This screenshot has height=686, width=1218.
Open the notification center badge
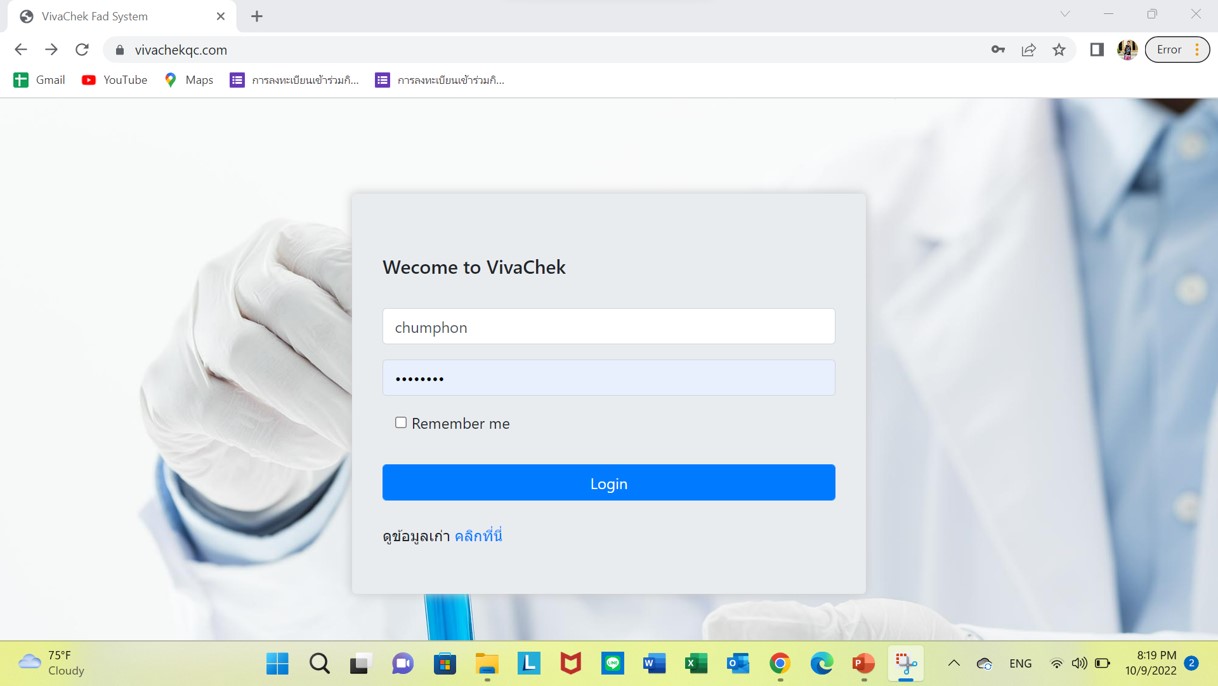tap(1191, 663)
